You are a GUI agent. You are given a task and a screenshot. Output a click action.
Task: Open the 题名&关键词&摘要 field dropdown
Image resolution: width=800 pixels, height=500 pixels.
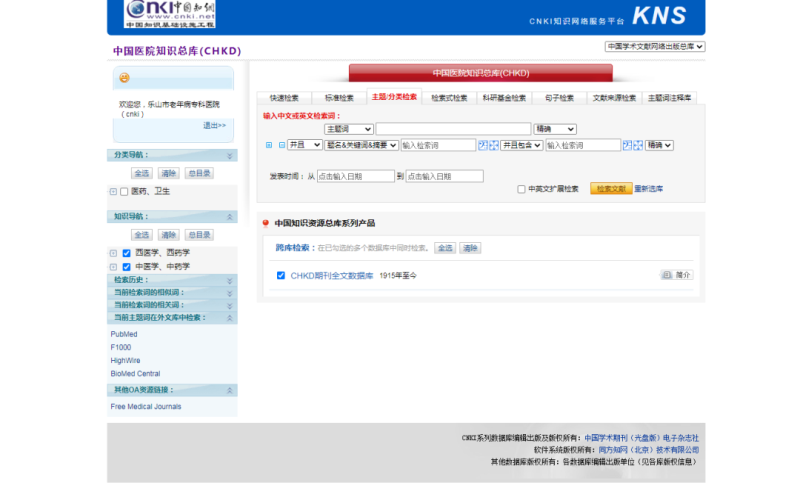(361, 145)
